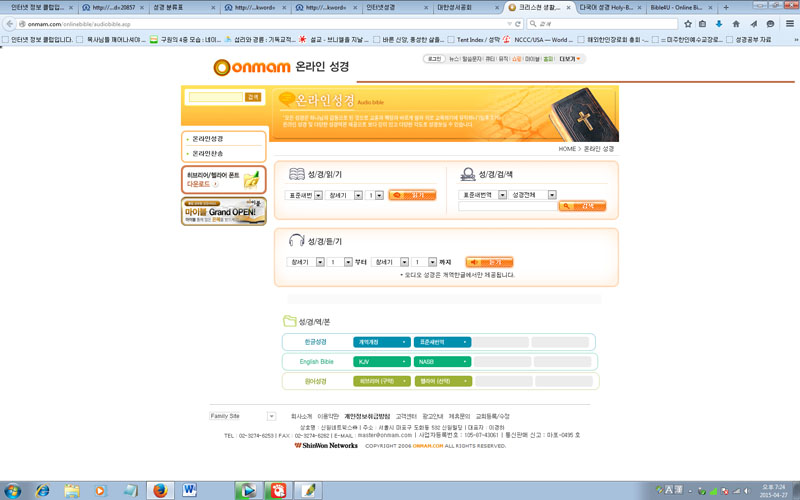Image resolution: width=800 pixels, height=500 pixels.
Task: Click the Hebrew/Greek font download banner icon
Action: pyautogui.click(x=224, y=180)
